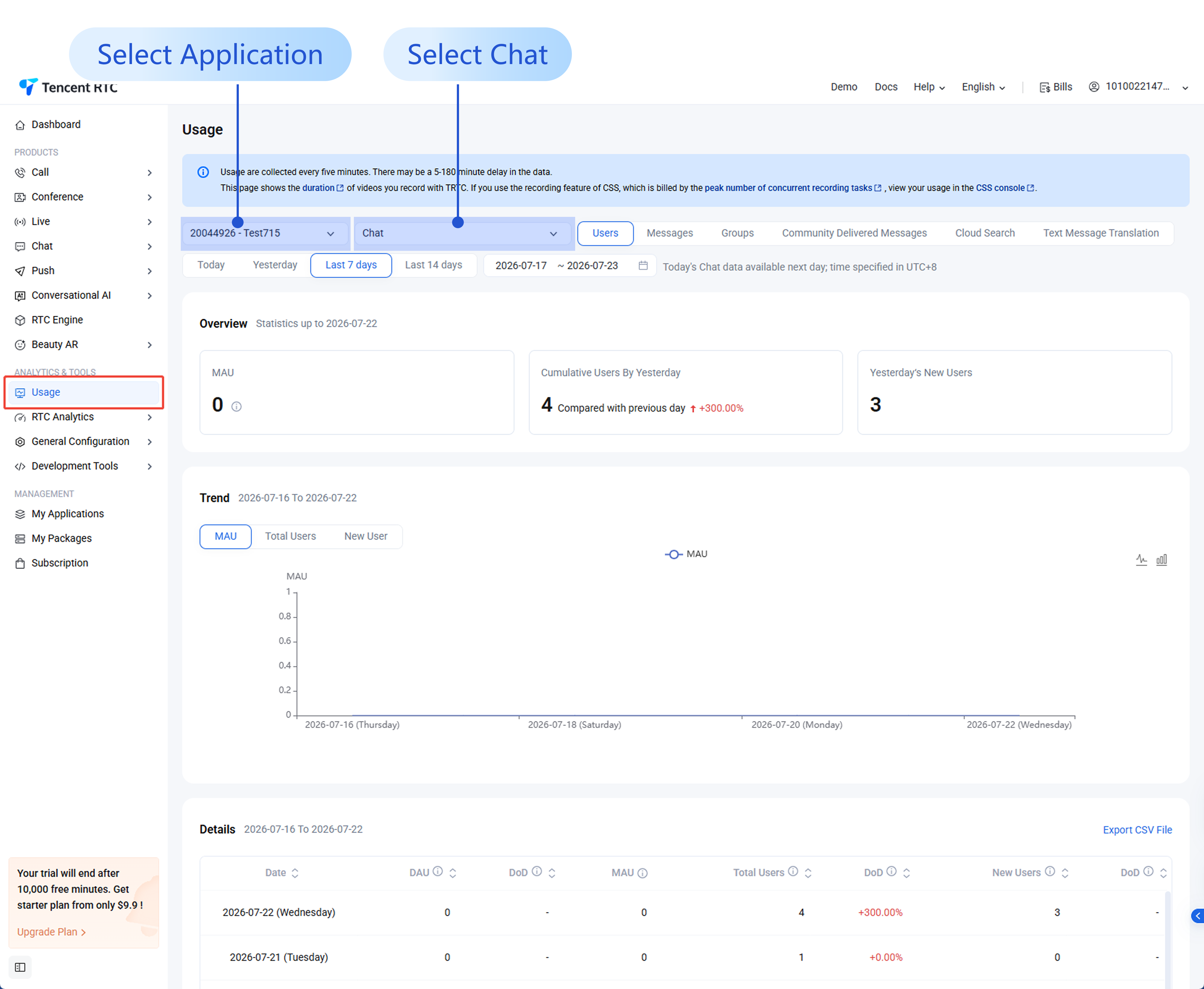Switch trend chart to line view icon

[1141, 559]
